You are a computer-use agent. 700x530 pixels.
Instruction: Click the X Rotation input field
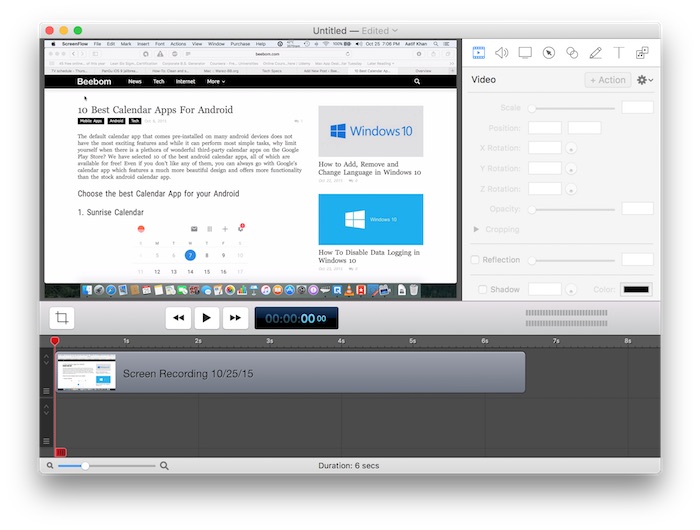545,148
